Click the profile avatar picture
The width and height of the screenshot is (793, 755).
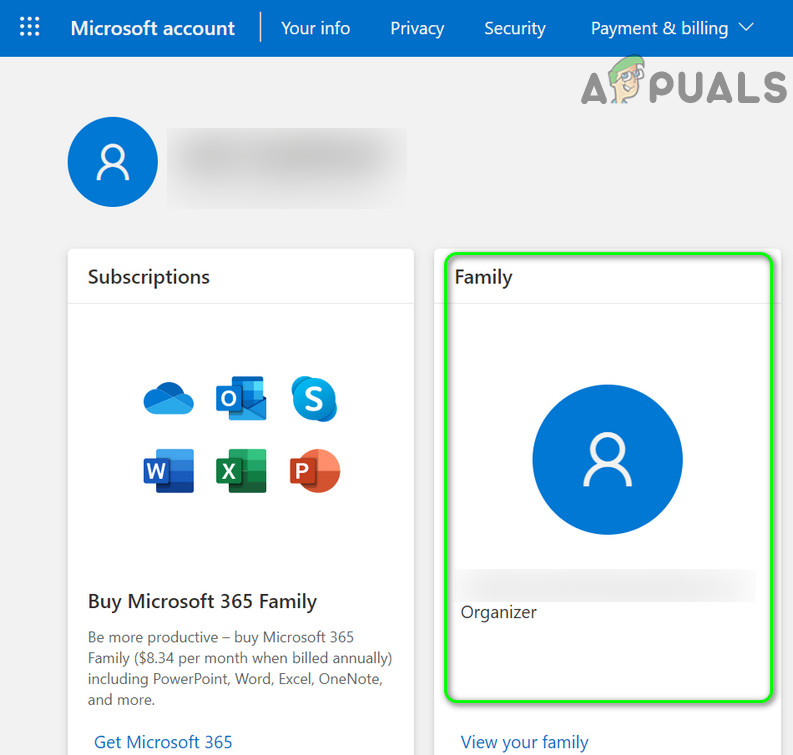click(x=113, y=162)
